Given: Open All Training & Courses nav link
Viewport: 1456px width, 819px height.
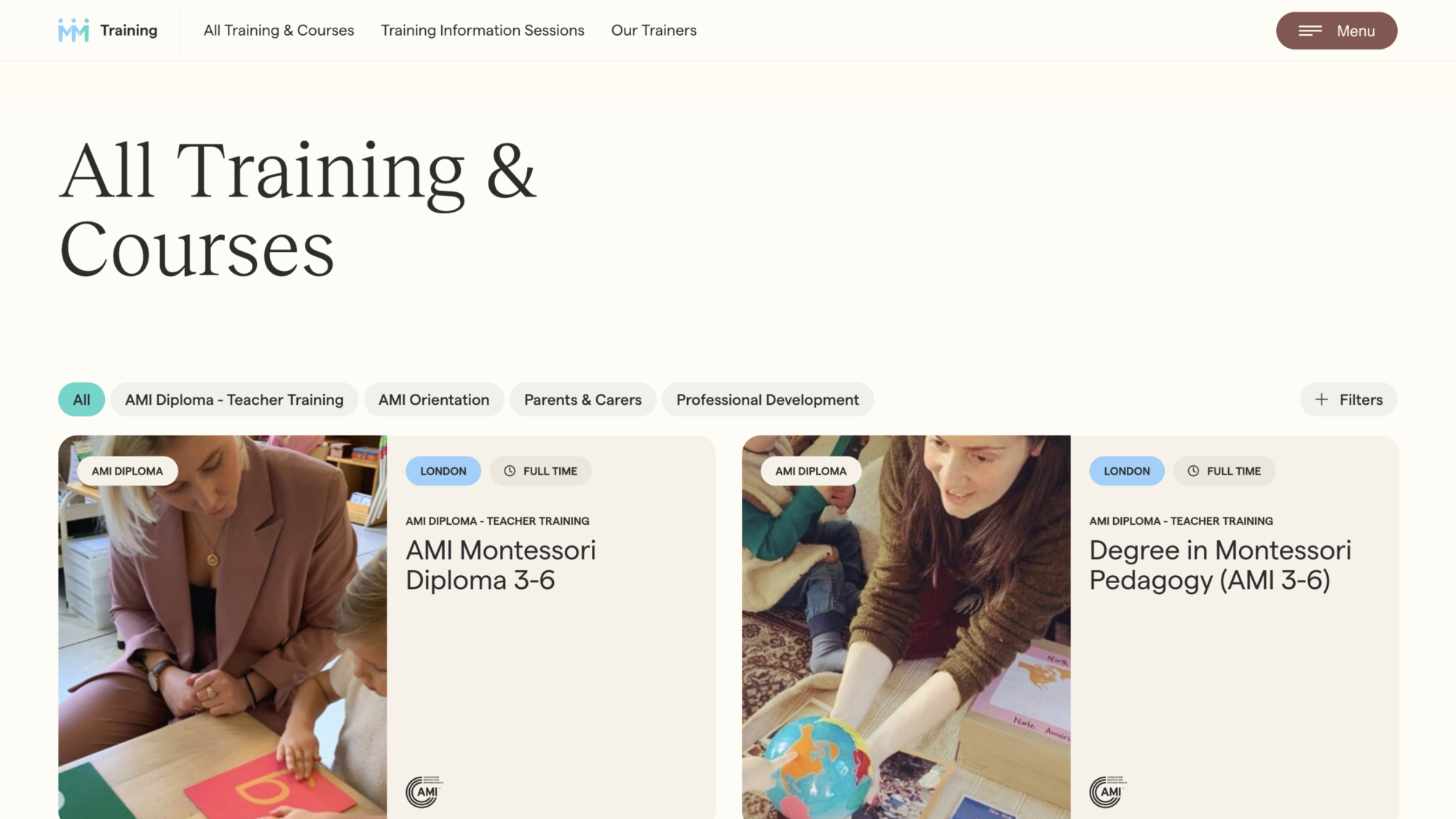Looking at the screenshot, I should click(x=279, y=31).
